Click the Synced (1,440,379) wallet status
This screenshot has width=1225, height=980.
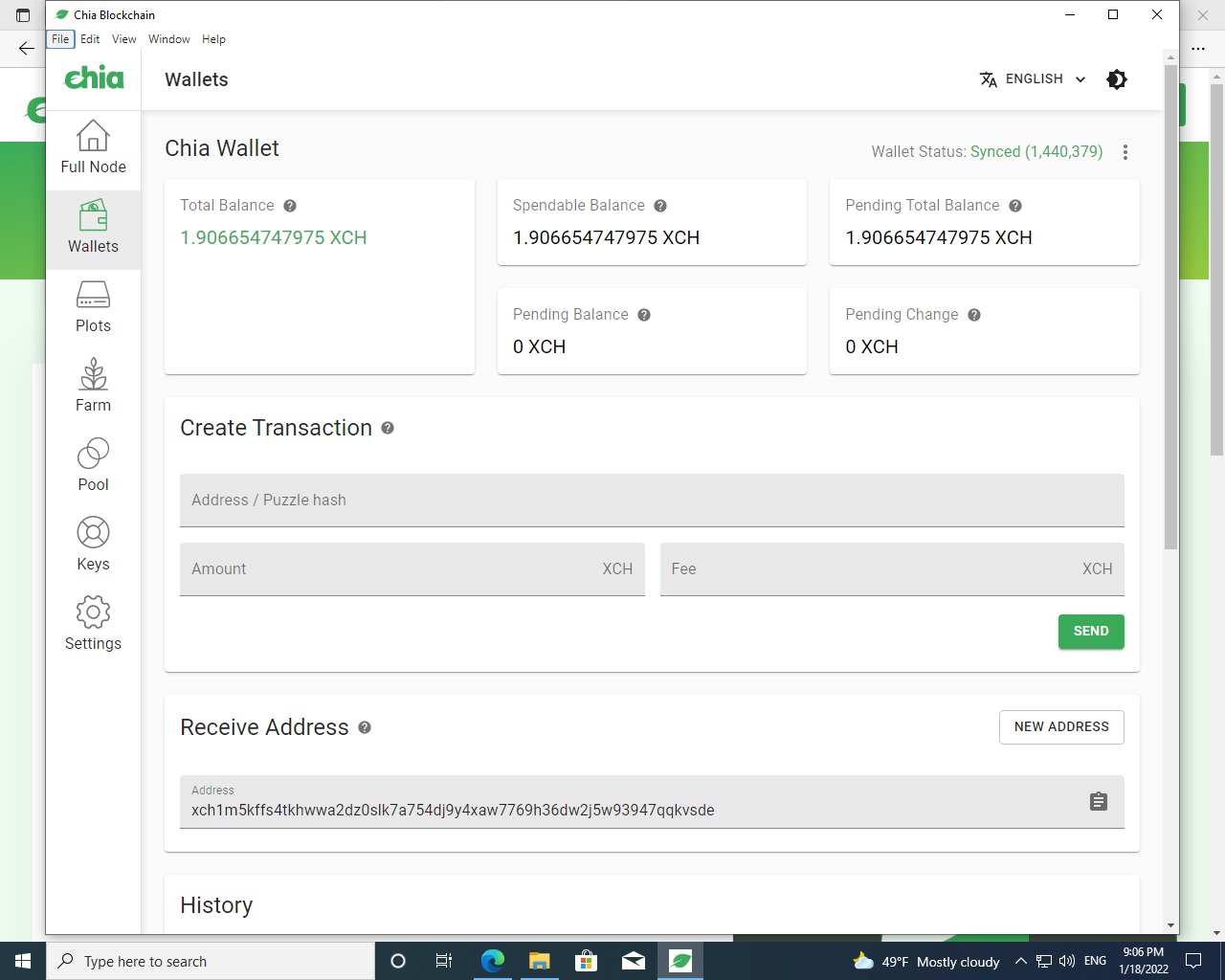pyautogui.click(x=1036, y=152)
